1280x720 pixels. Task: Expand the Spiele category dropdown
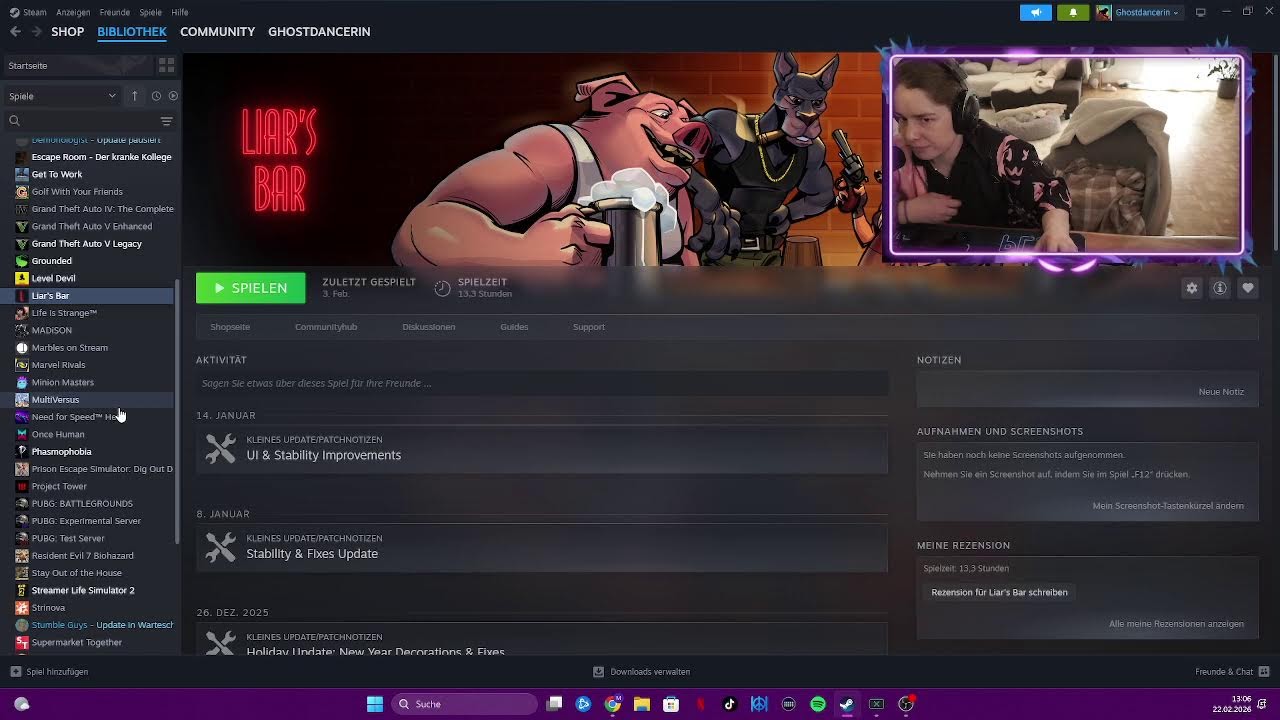coord(62,96)
